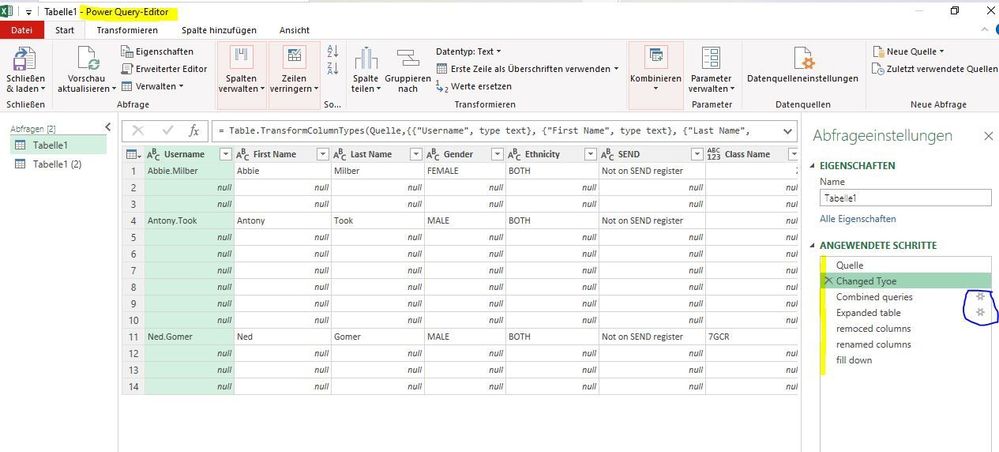Image resolution: width=999 pixels, height=452 pixels.
Task: Open Gender column filter dropdown
Action: pos(497,154)
